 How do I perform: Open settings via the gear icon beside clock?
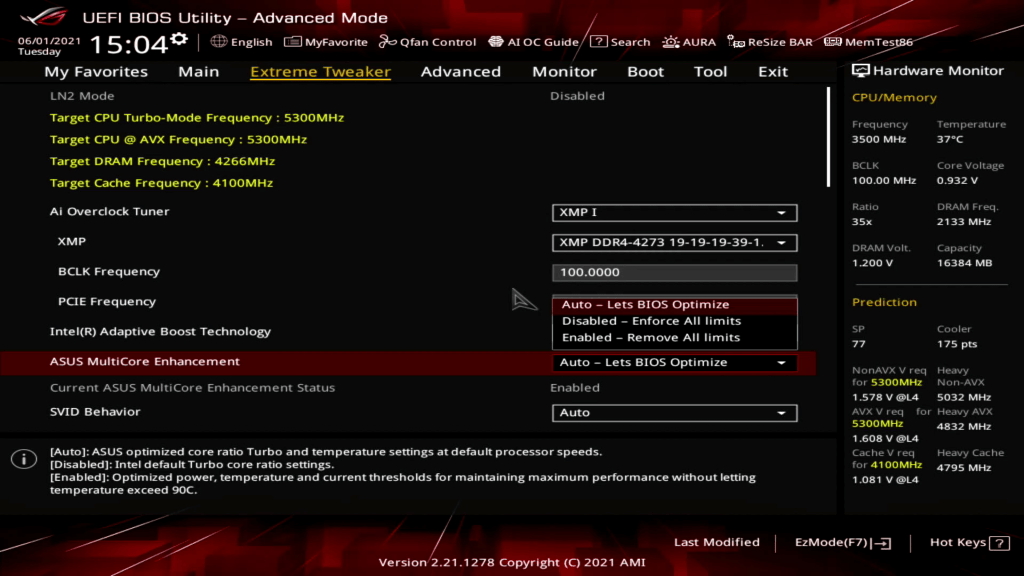point(179,40)
